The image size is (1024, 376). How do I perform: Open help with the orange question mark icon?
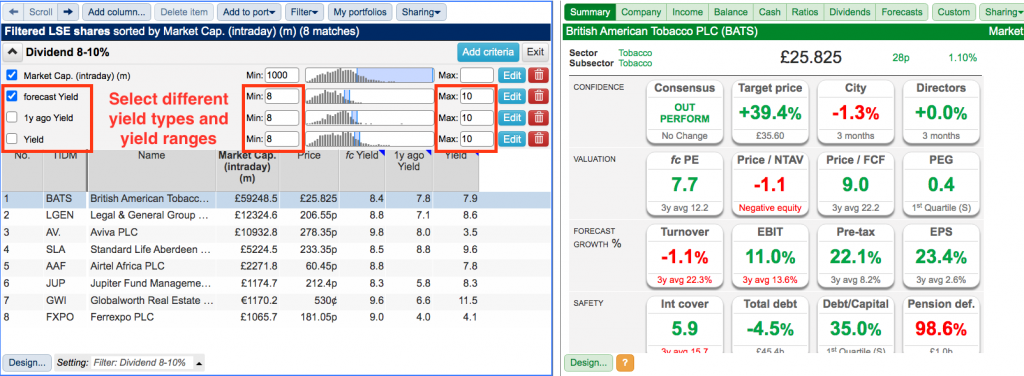coord(625,362)
